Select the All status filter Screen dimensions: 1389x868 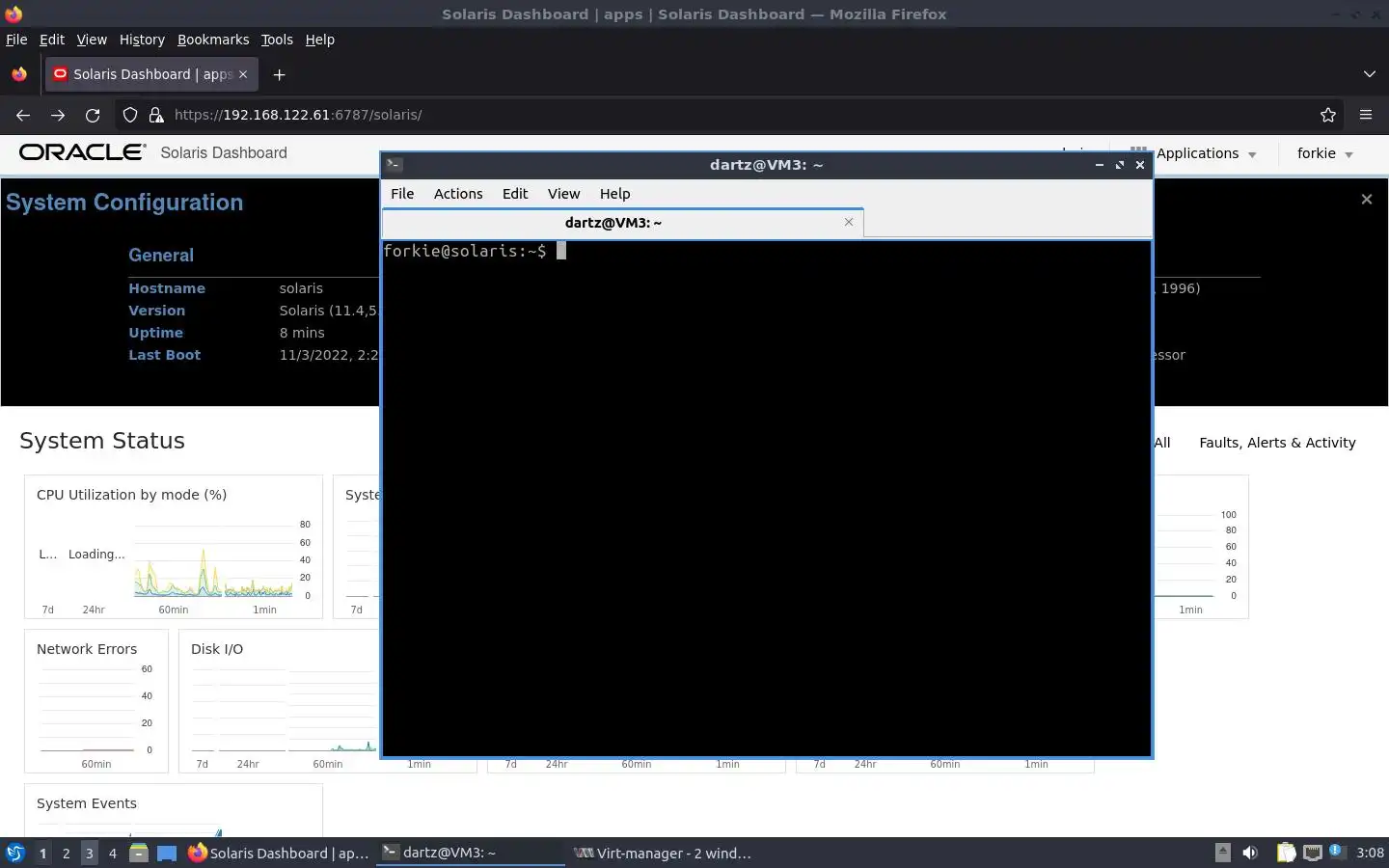tap(1162, 443)
